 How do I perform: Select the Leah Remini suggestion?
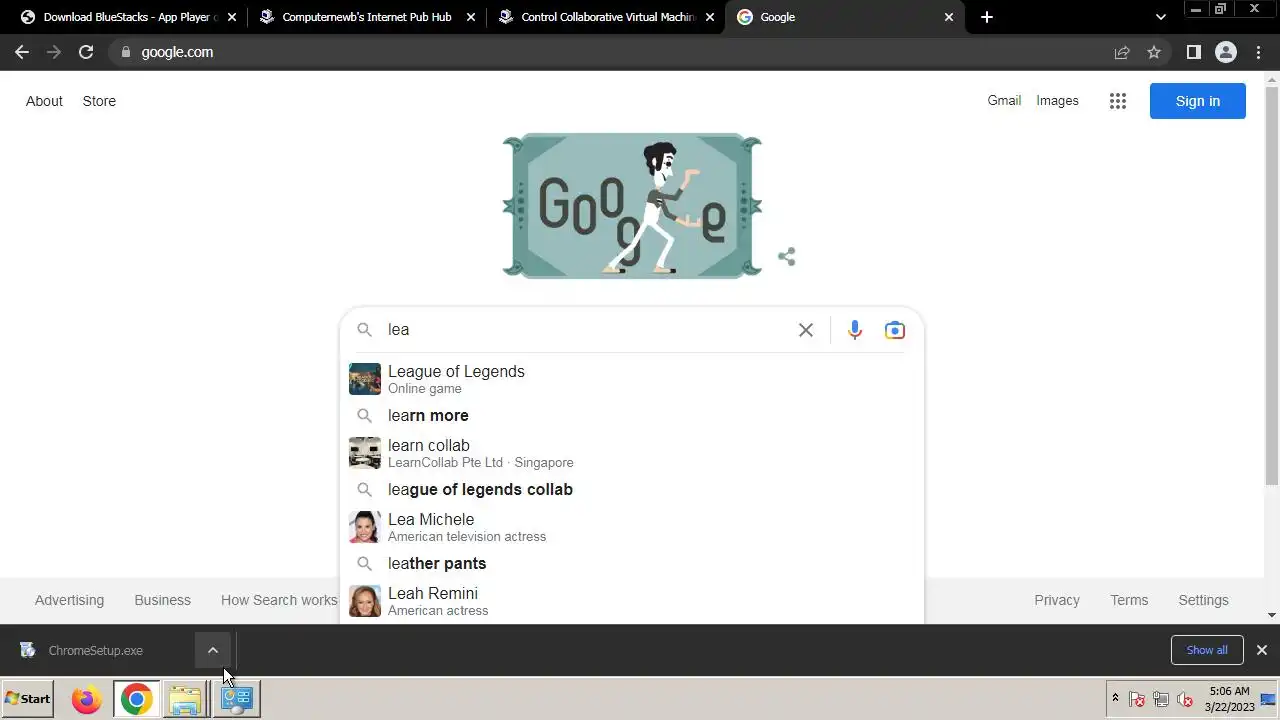[x=632, y=601]
